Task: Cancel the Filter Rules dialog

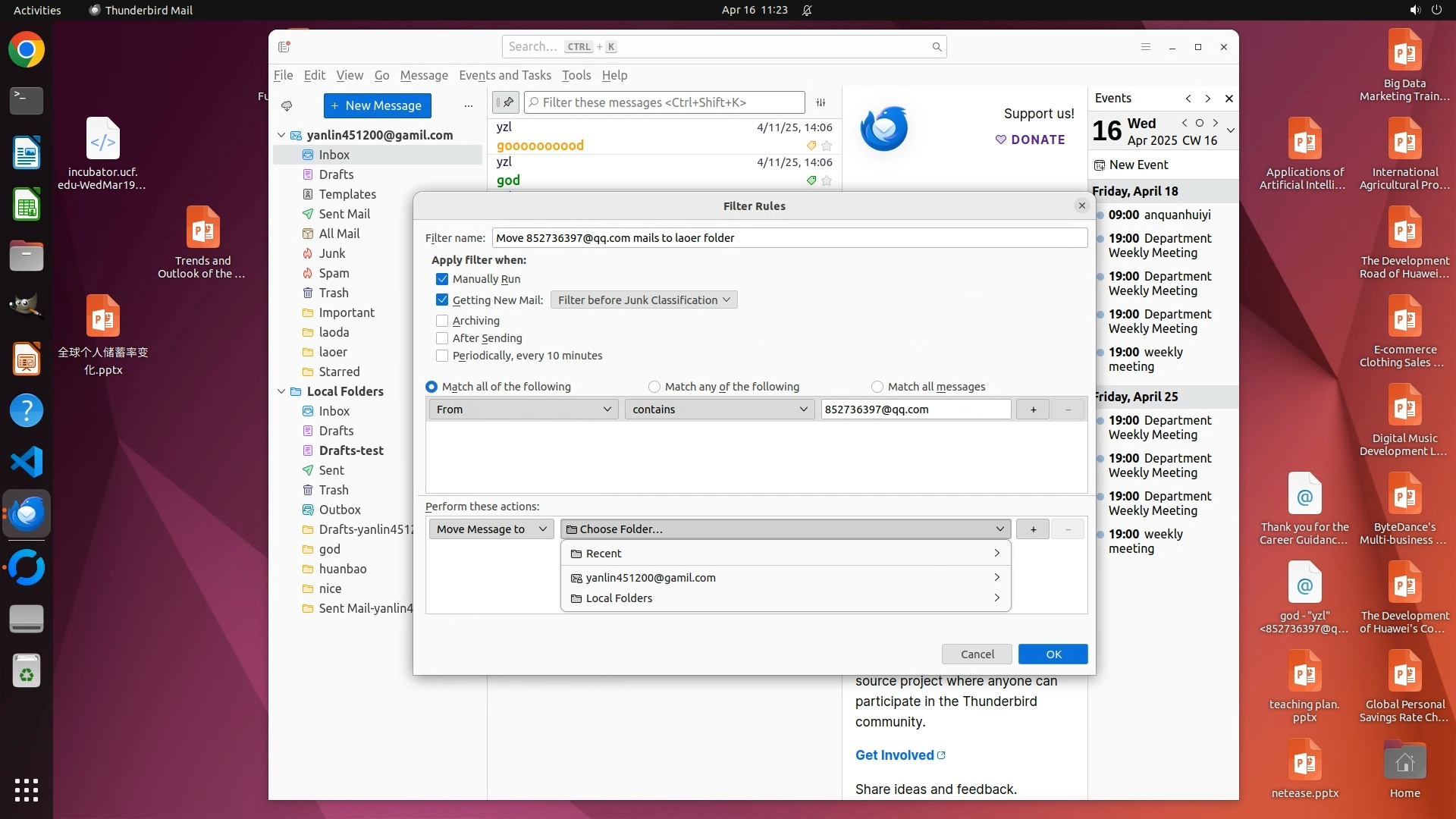Action: (x=977, y=654)
